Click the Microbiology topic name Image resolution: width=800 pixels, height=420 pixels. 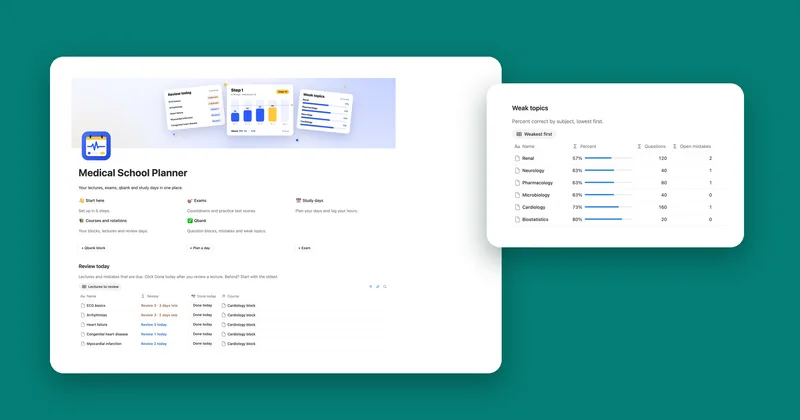[536, 195]
